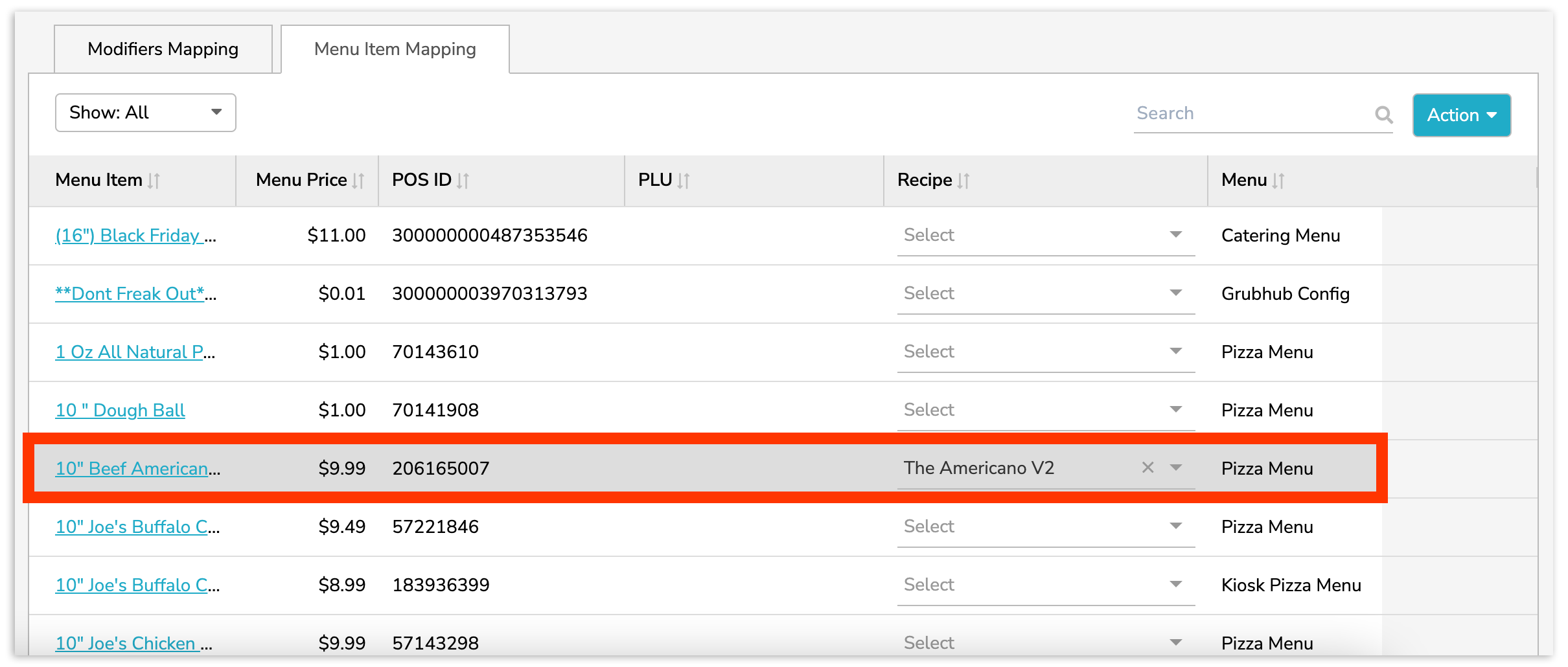
Task: Sort by Recipe column icon
Action: point(963,181)
